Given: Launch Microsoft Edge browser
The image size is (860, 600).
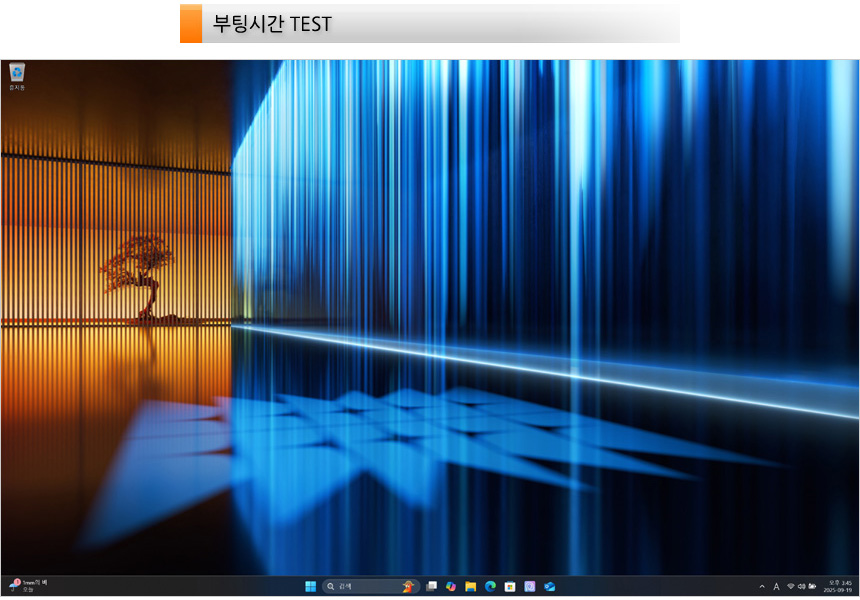Looking at the screenshot, I should [x=490, y=586].
